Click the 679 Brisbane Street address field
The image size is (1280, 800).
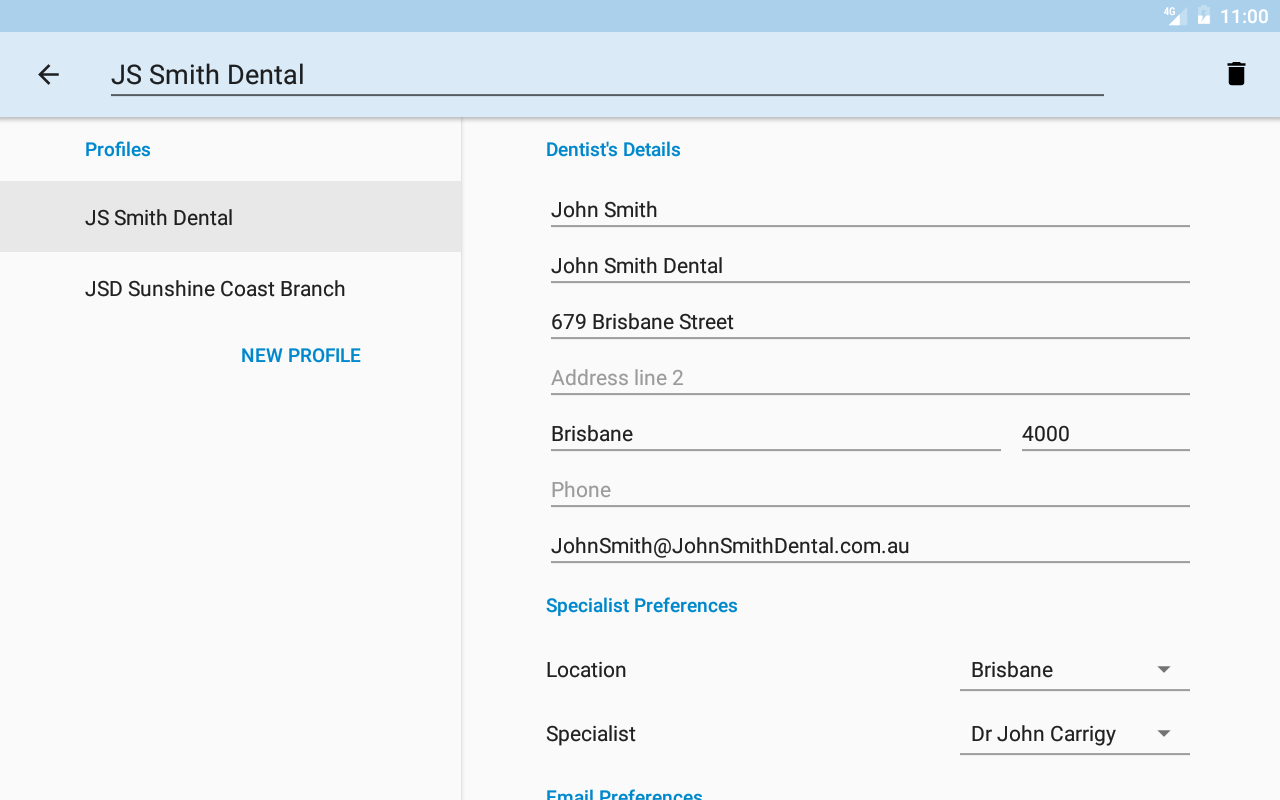tap(868, 322)
